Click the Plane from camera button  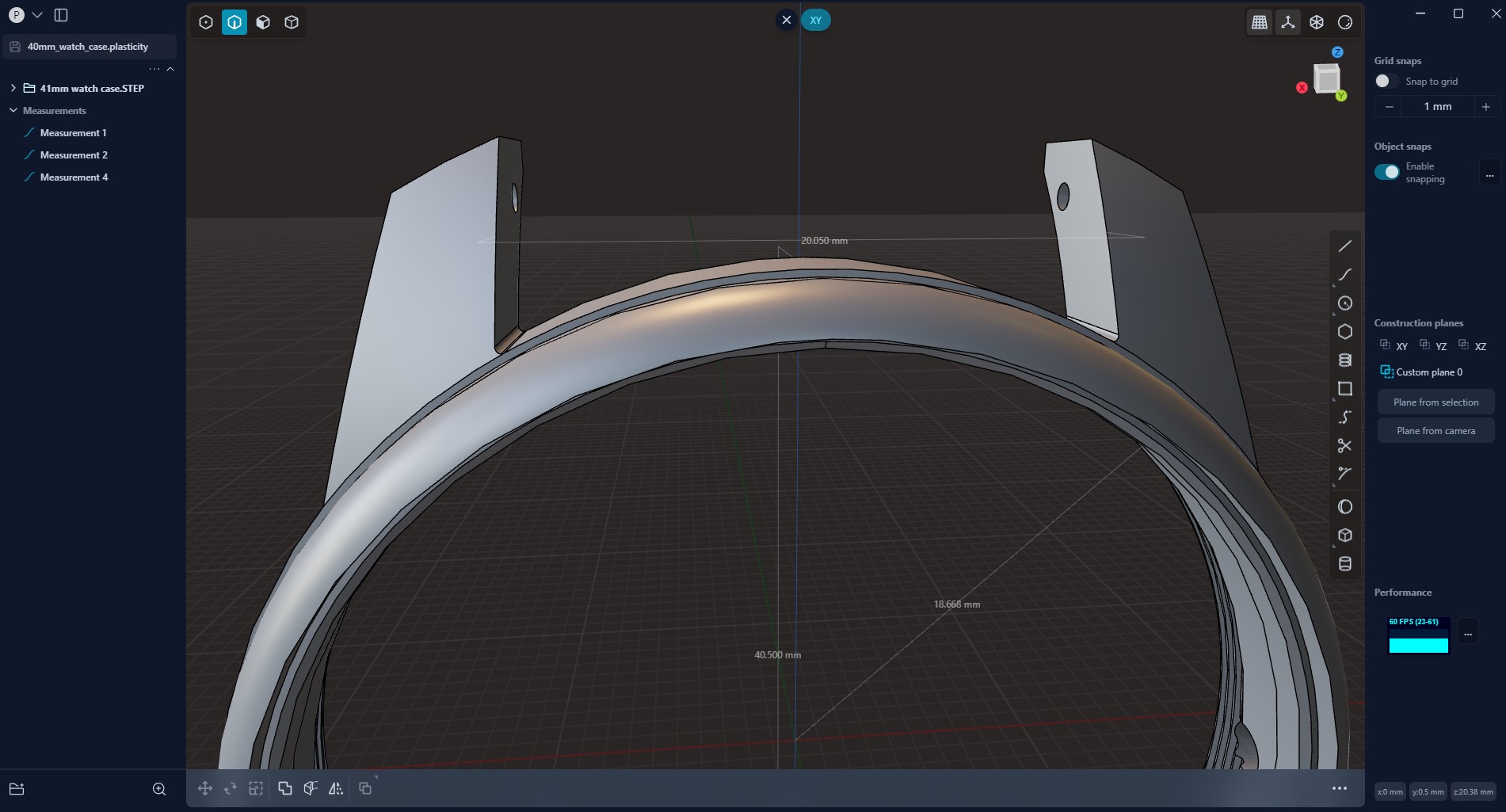tap(1435, 431)
